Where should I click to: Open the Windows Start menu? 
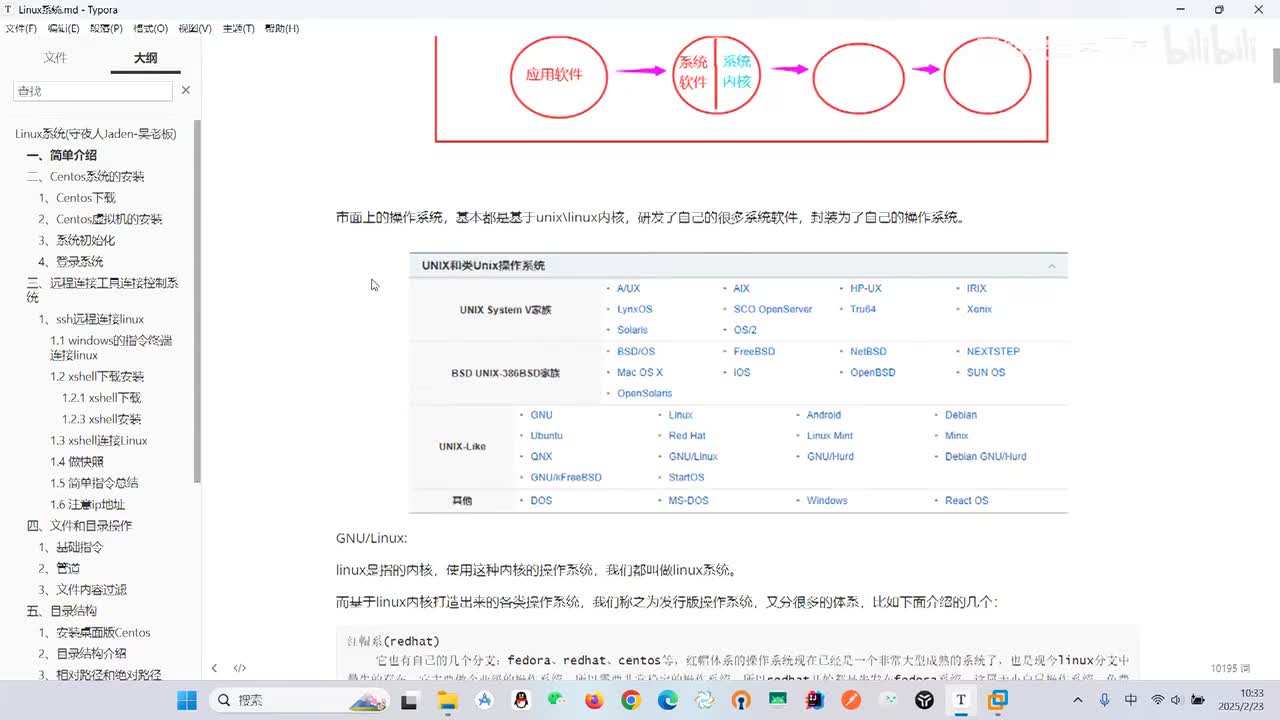[x=187, y=700]
